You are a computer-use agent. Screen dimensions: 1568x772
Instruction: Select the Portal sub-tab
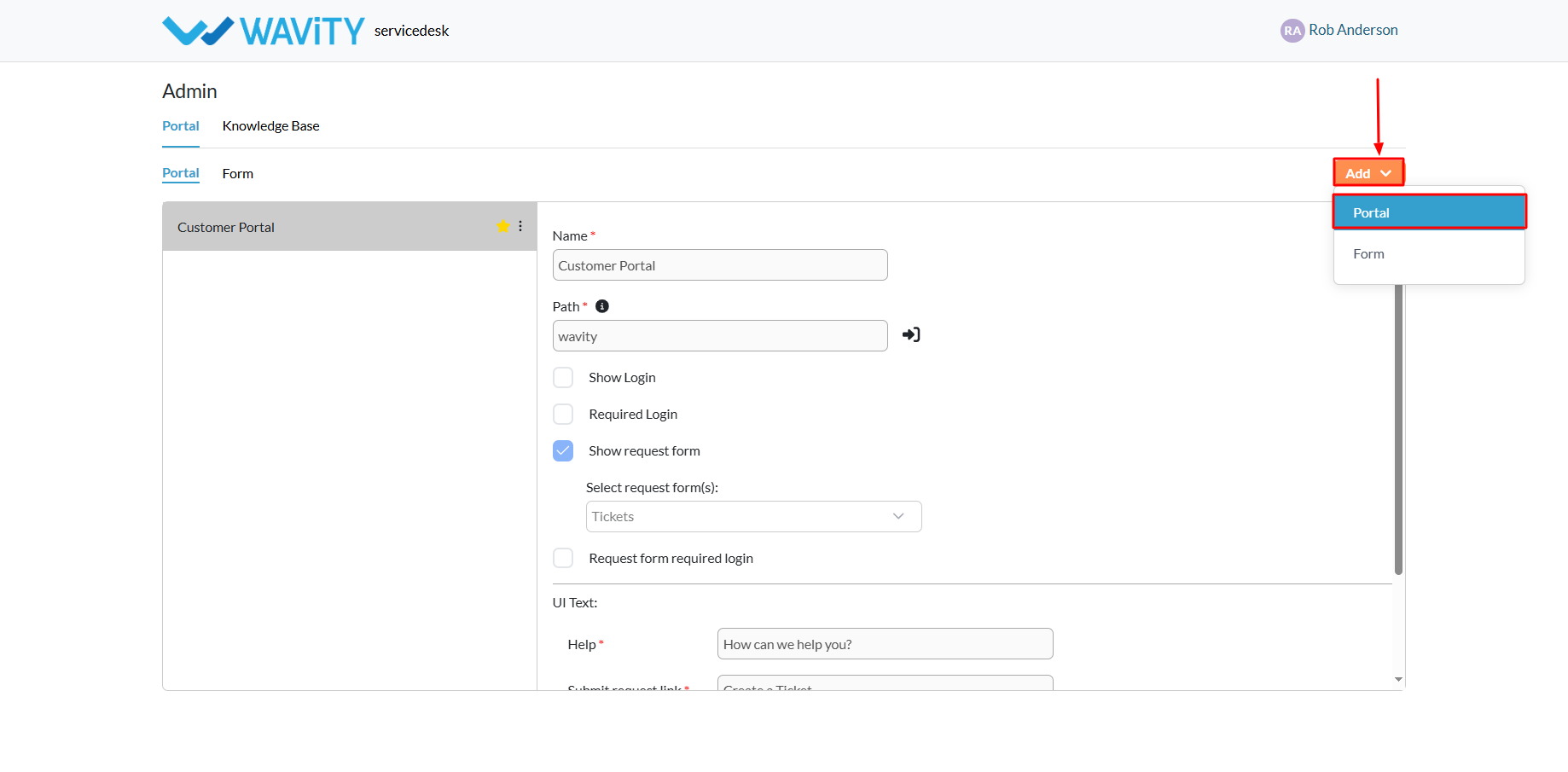(x=181, y=173)
